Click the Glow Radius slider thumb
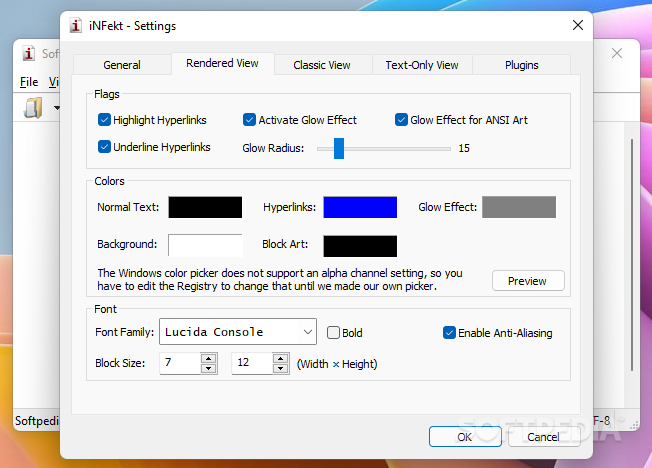Viewport: 652px width, 468px height. pos(339,149)
